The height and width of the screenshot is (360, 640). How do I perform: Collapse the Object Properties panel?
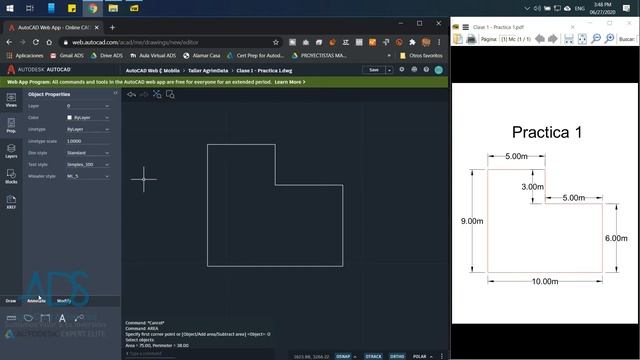coord(115,93)
